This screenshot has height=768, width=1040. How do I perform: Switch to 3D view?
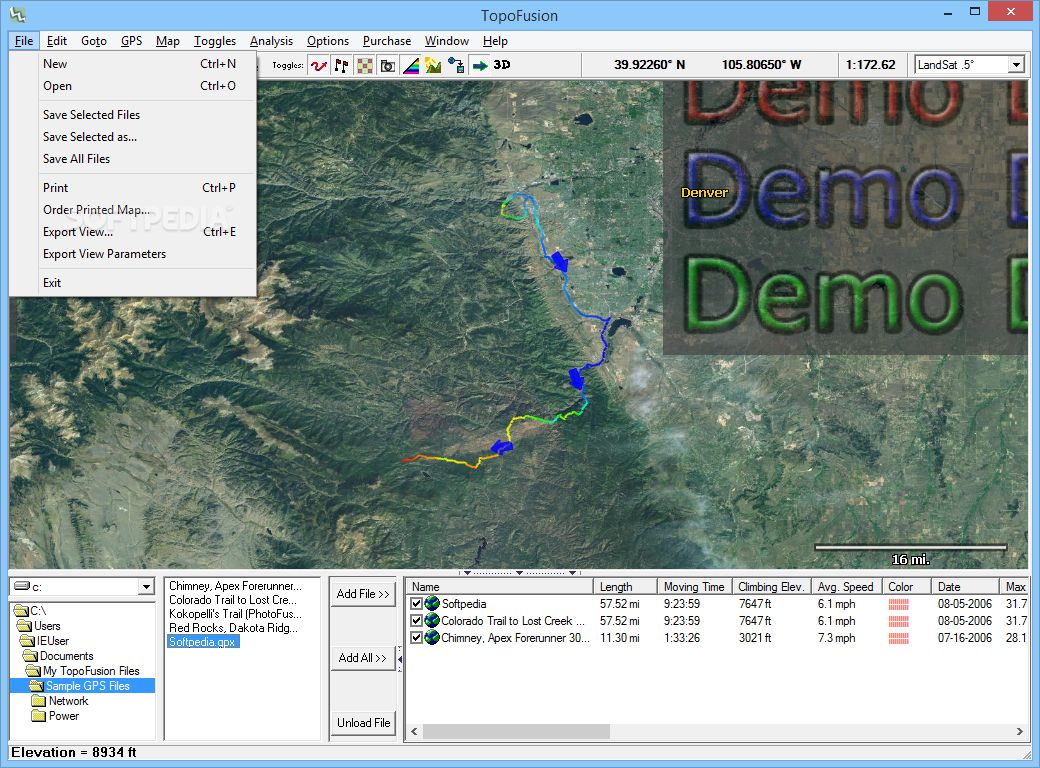(x=502, y=65)
